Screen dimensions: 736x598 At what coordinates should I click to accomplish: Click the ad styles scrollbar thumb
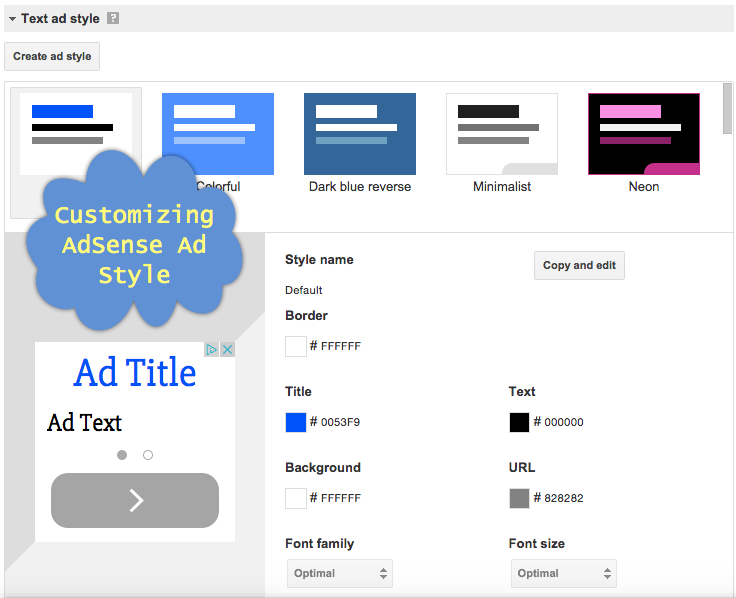point(728,108)
